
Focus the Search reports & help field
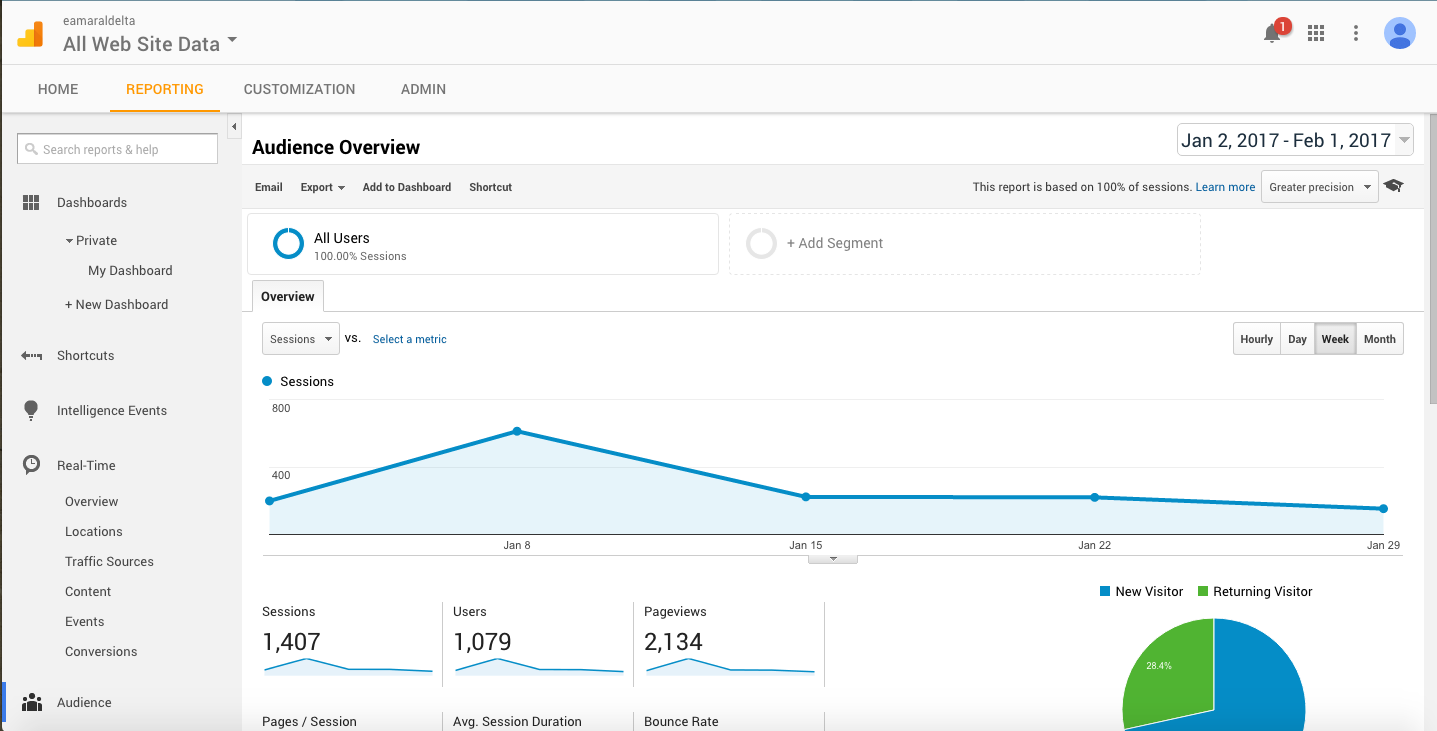[x=117, y=149]
